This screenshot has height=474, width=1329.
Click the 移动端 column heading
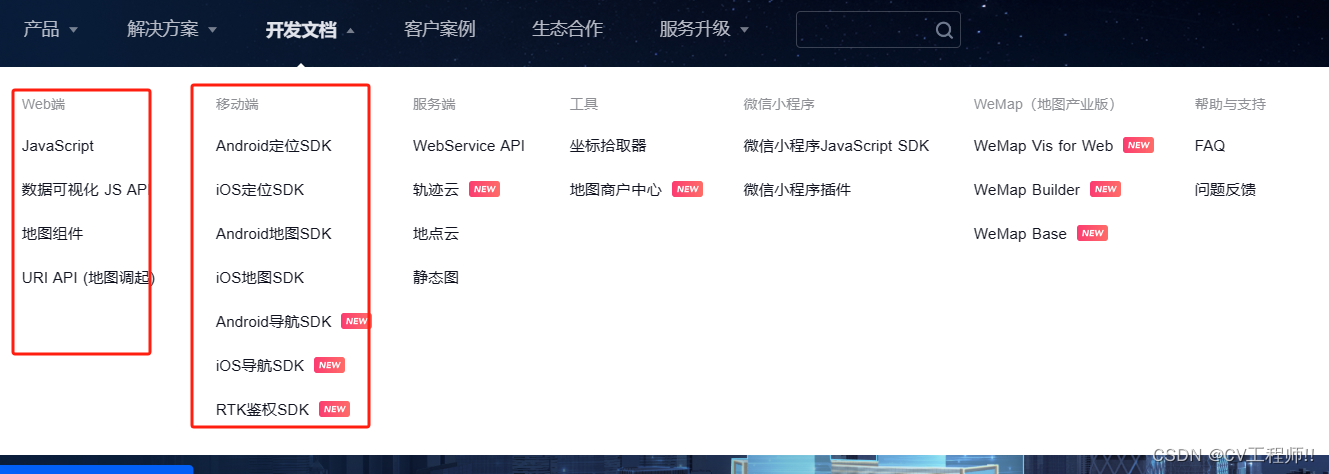click(237, 104)
